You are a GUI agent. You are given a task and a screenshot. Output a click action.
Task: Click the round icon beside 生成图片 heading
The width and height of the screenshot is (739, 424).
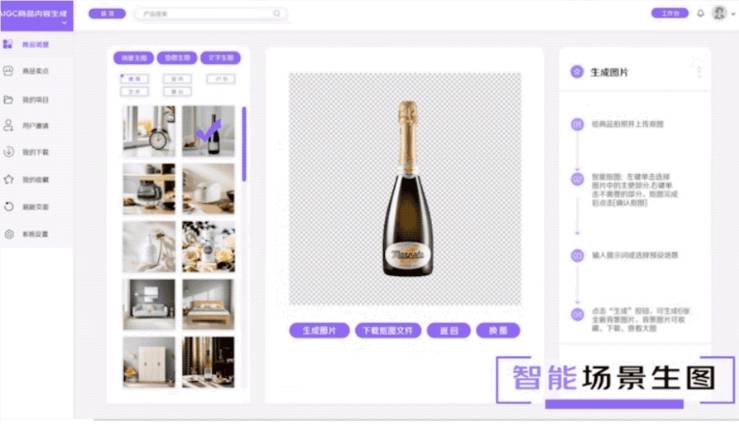(x=577, y=72)
